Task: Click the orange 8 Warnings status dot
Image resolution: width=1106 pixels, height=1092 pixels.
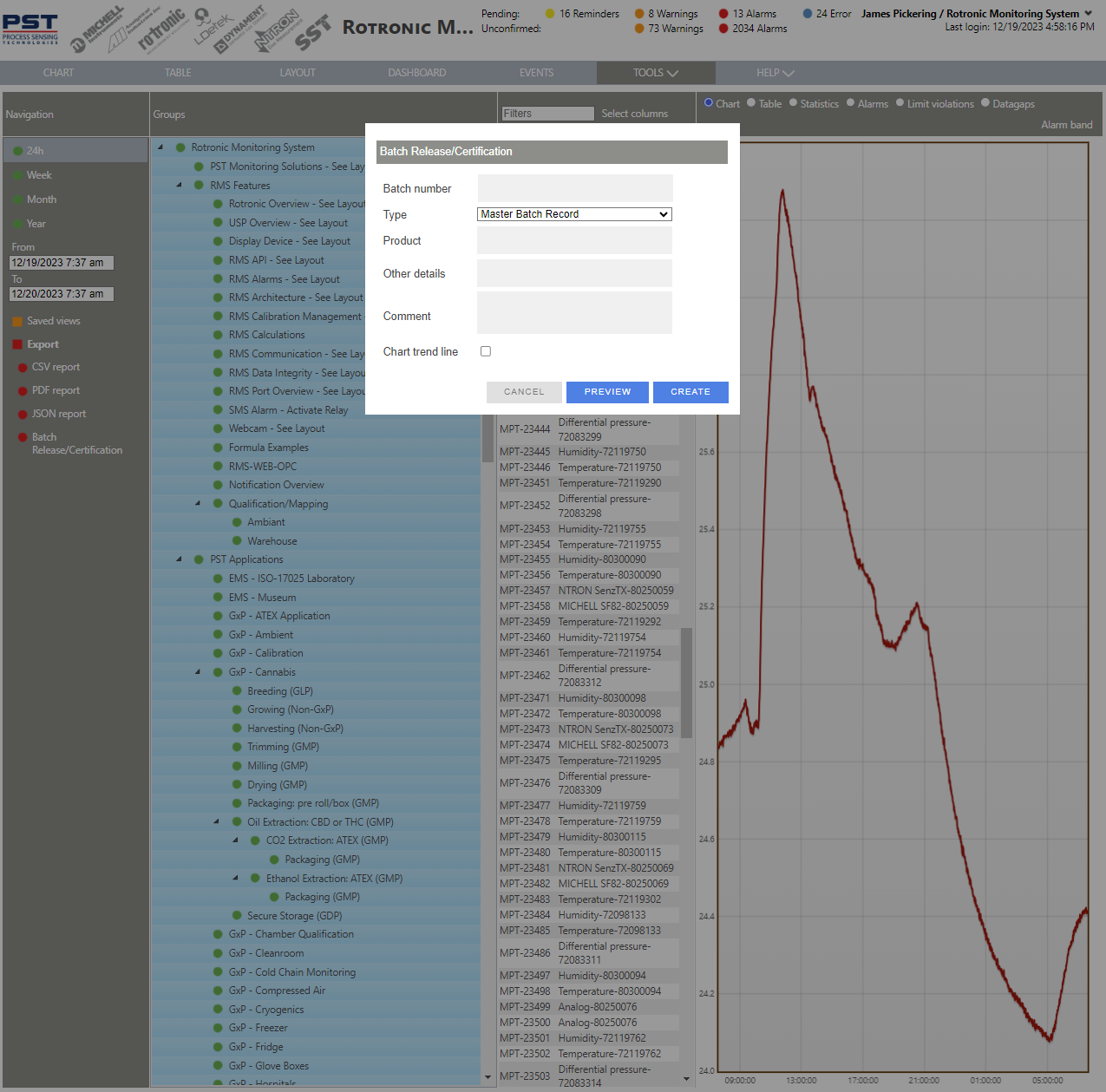Action: [639, 14]
